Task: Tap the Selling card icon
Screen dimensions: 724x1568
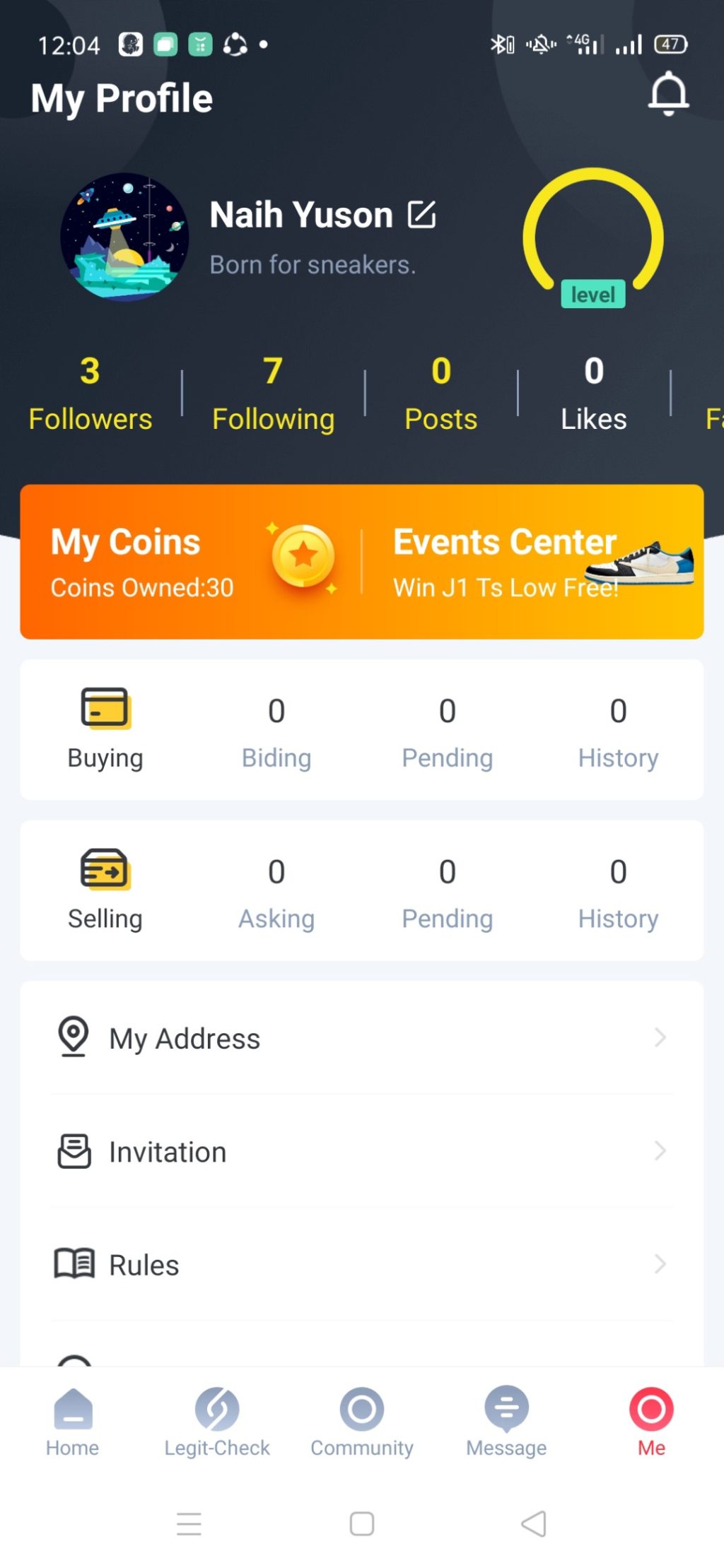Action: coord(105,868)
